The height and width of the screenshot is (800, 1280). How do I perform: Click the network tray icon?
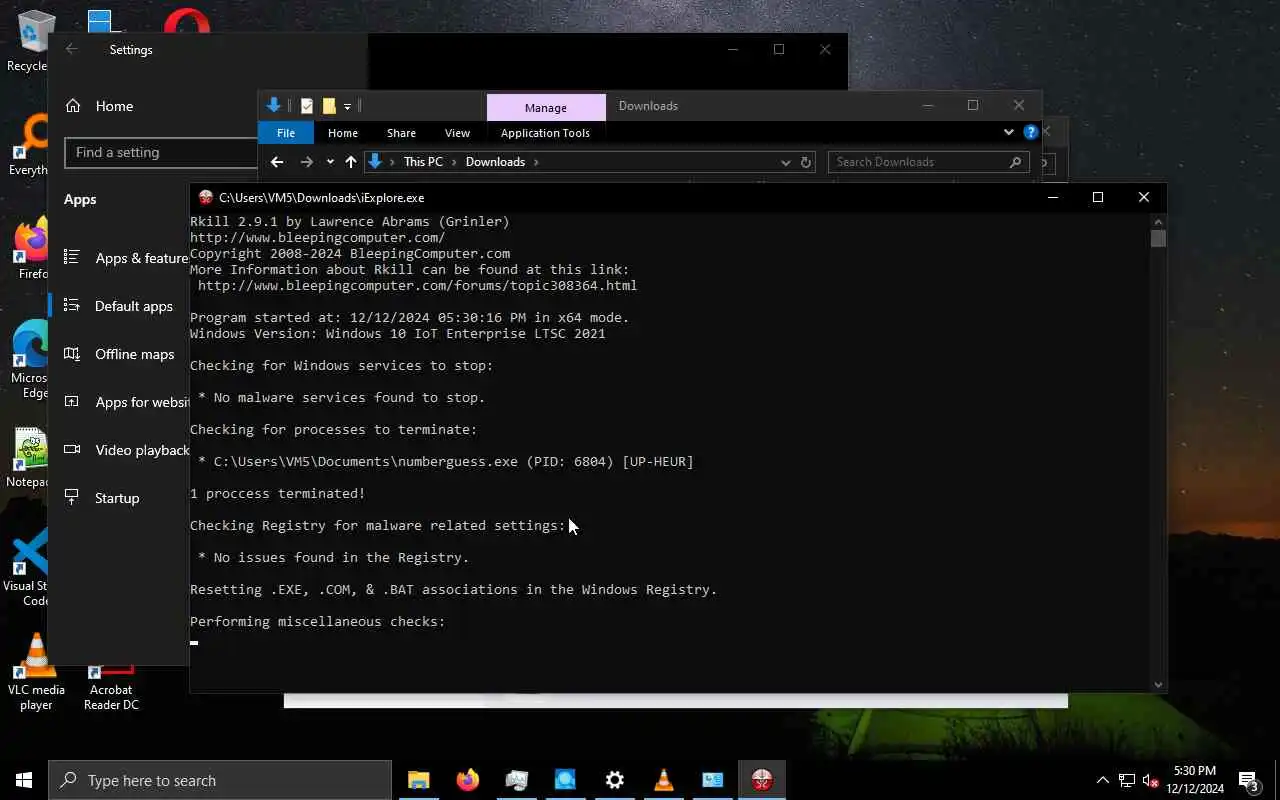coord(1127,780)
